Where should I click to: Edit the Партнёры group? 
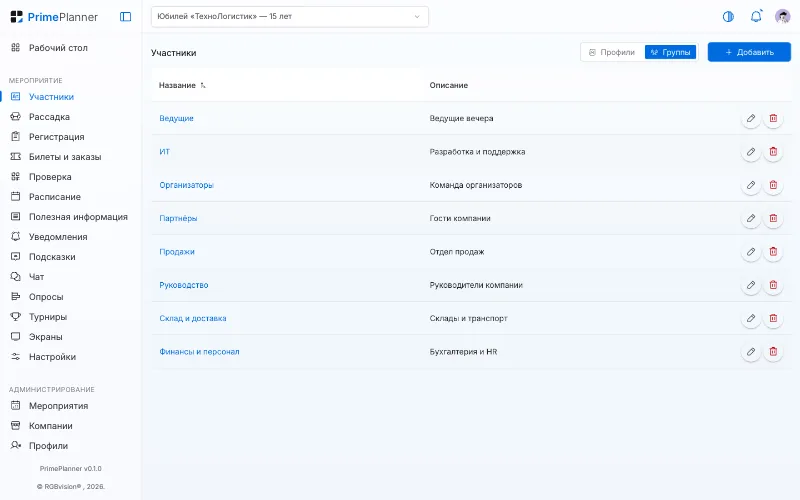[x=751, y=218]
